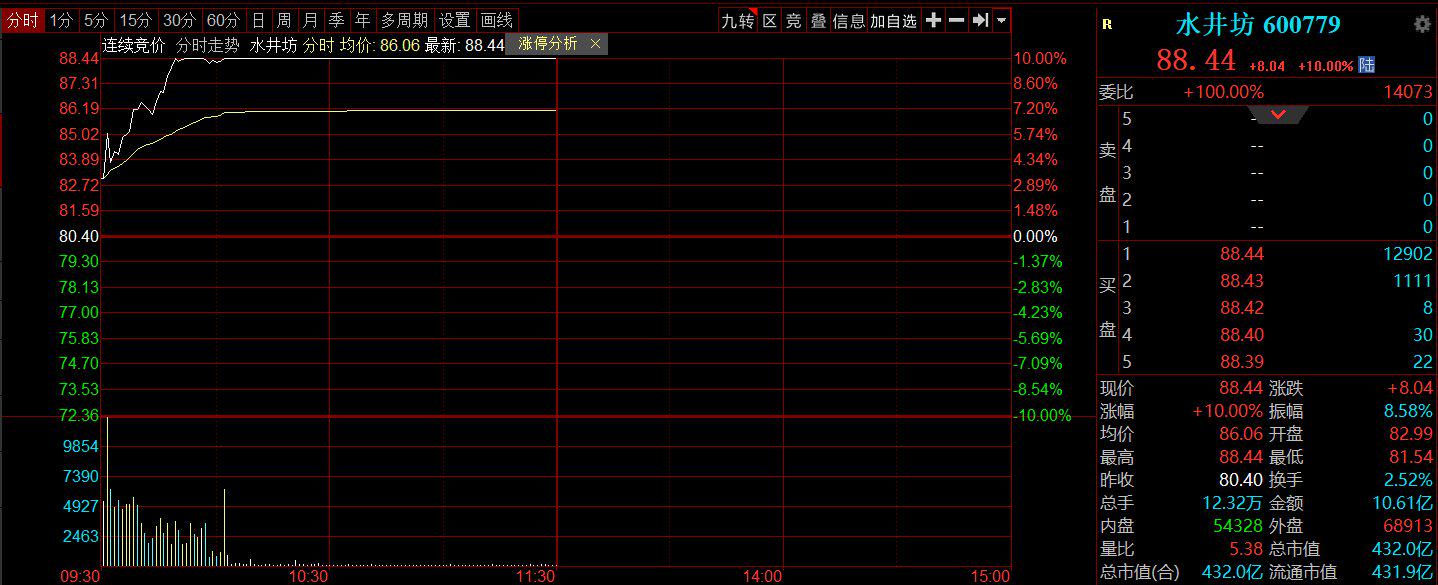Click the 10:30 time axis label
The width and height of the screenshot is (1438, 585).
[x=308, y=576]
